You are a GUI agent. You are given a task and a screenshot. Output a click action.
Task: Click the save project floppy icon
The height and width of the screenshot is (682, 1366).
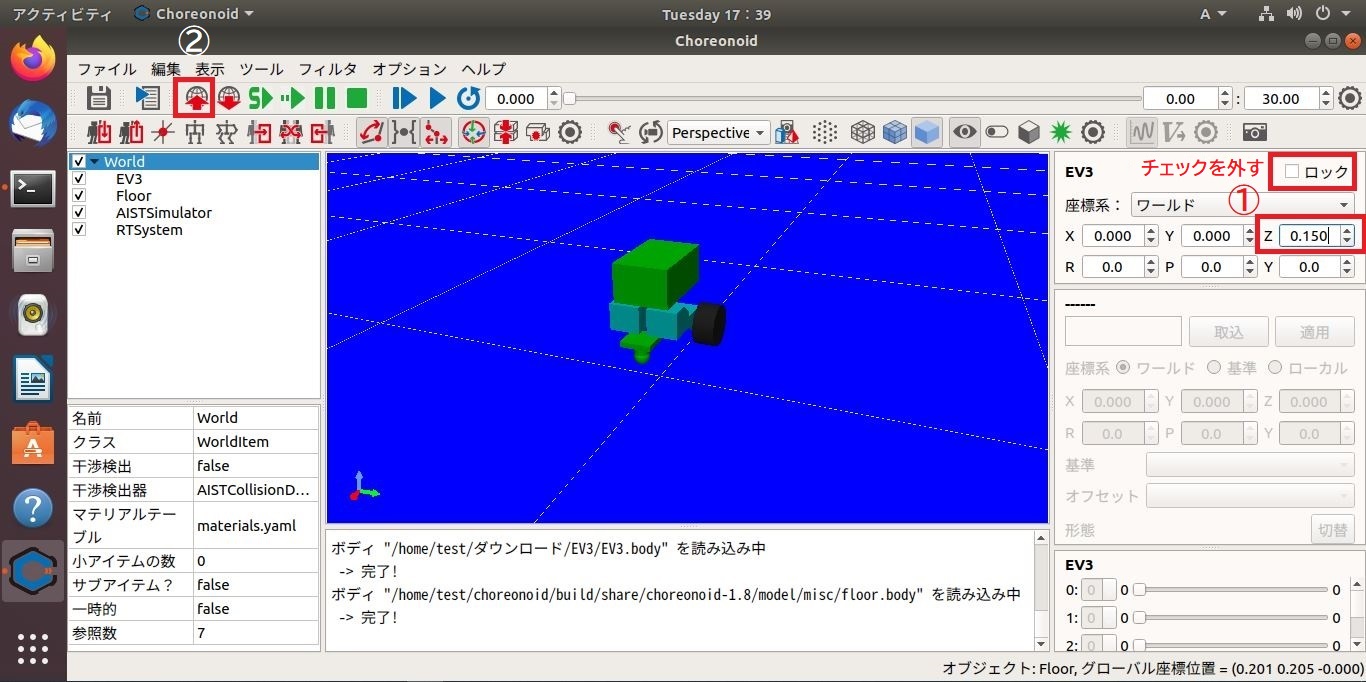(x=98, y=98)
